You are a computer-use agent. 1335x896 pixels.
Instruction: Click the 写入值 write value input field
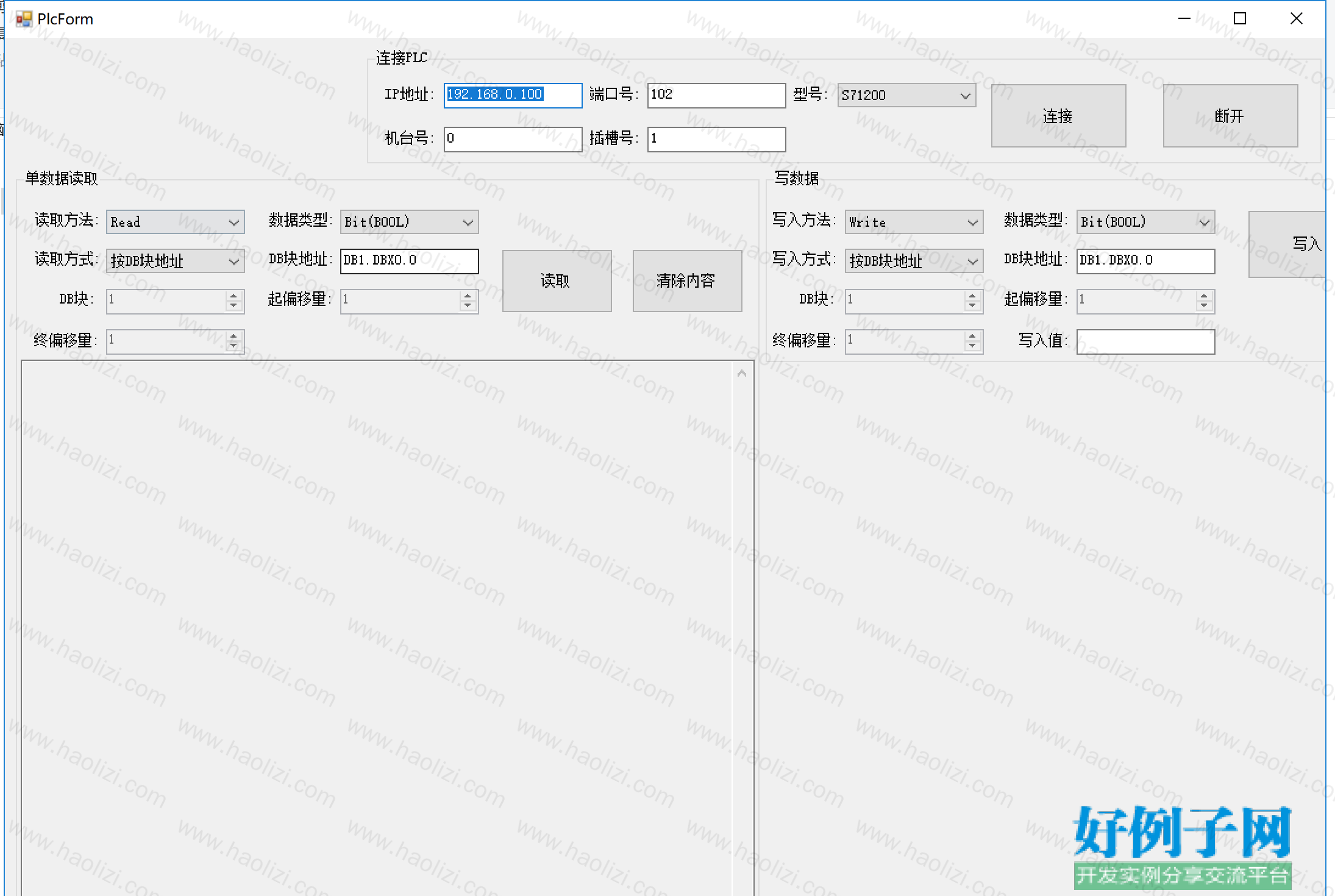(x=1145, y=342)
